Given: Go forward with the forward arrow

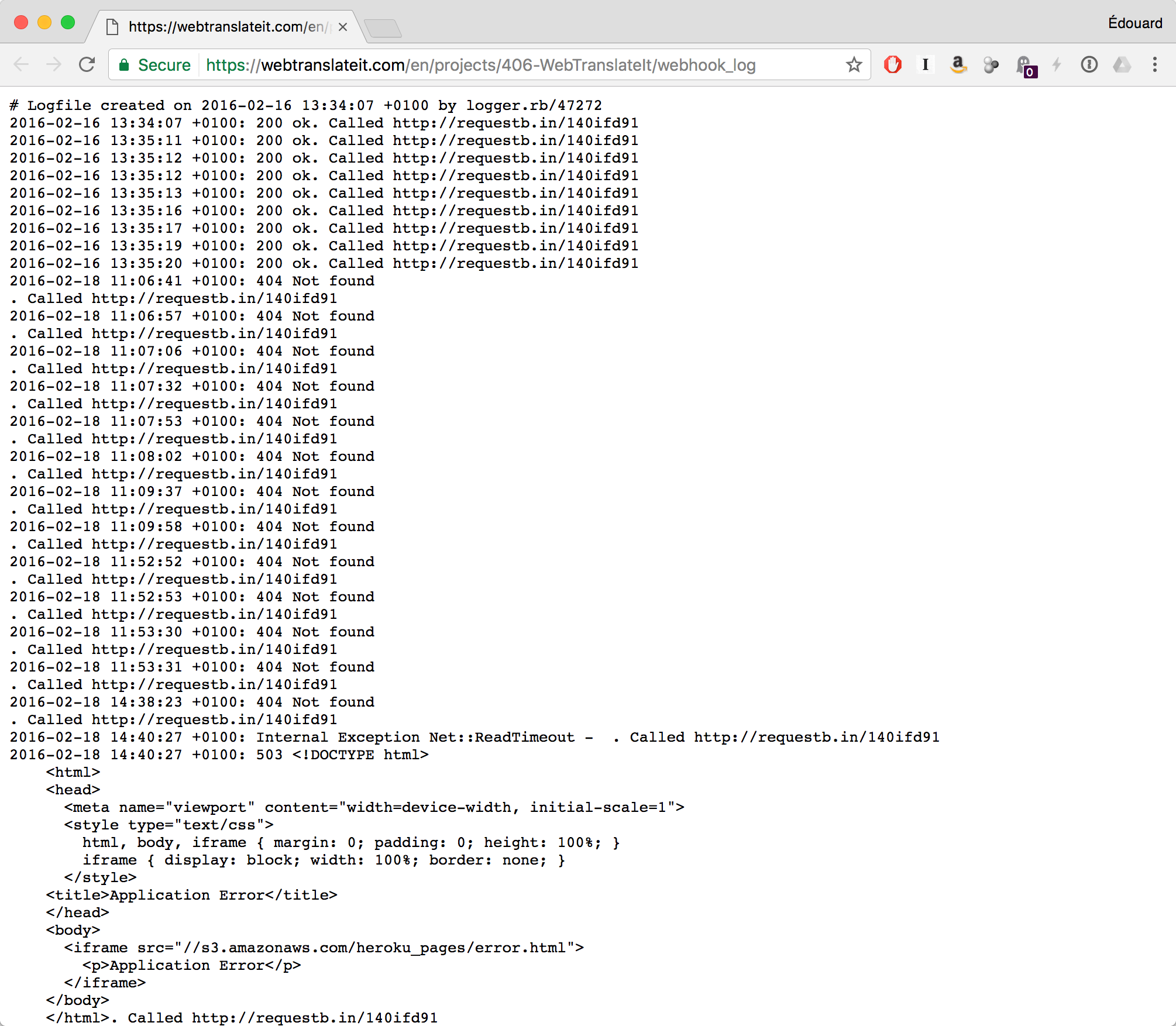Looking at the screenshot, I should coord(54,64).
